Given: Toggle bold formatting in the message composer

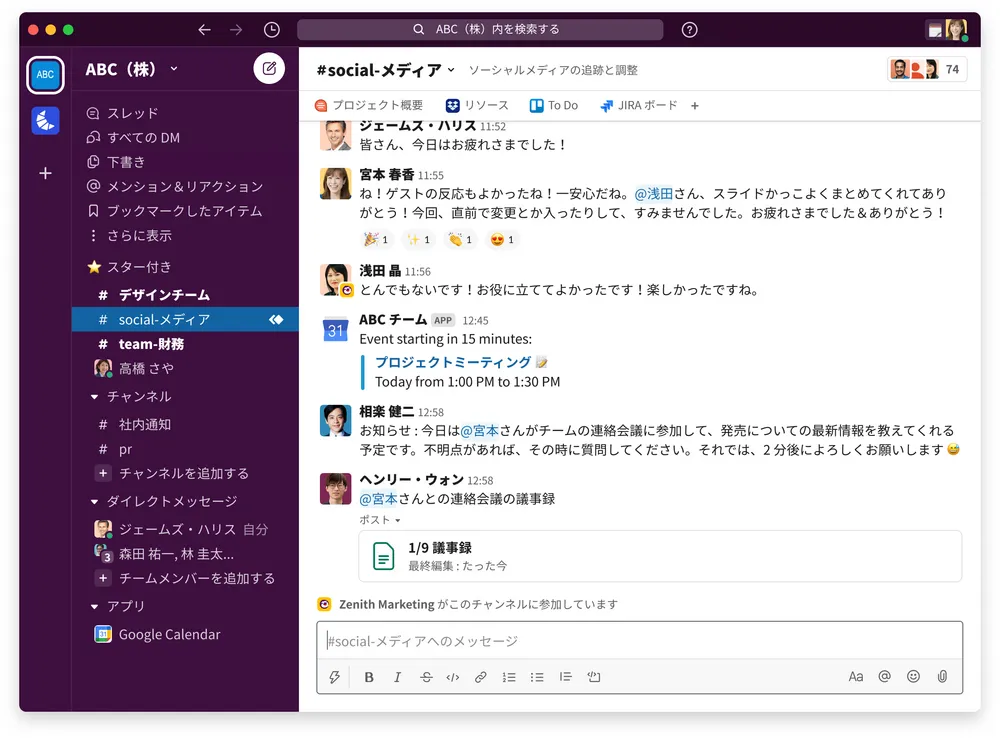Looking at the screenshot, I should point(369,677).
